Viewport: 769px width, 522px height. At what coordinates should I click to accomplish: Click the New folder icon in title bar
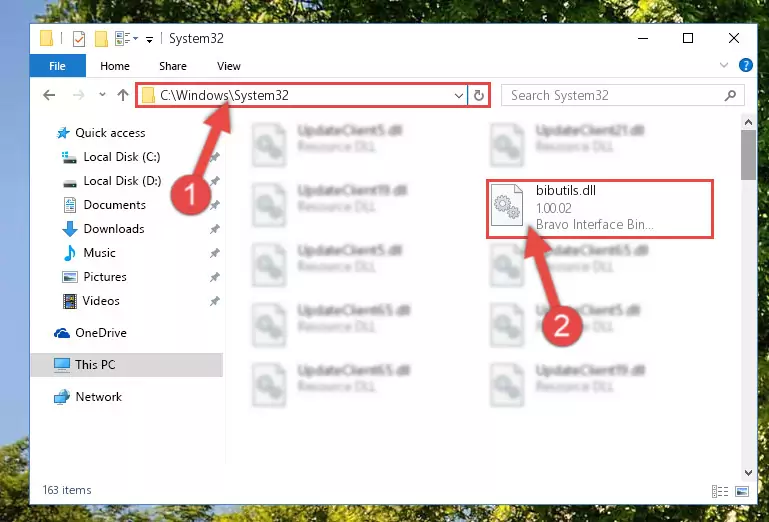coord(101,38)
